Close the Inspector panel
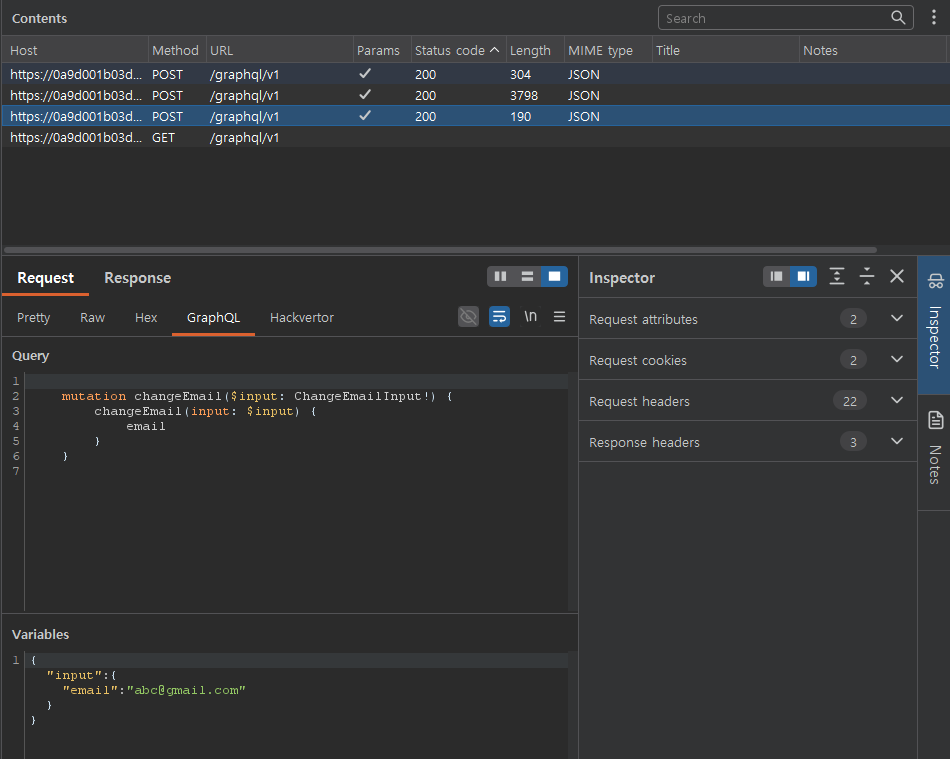The image size is (950, 759). coord(897,277)
